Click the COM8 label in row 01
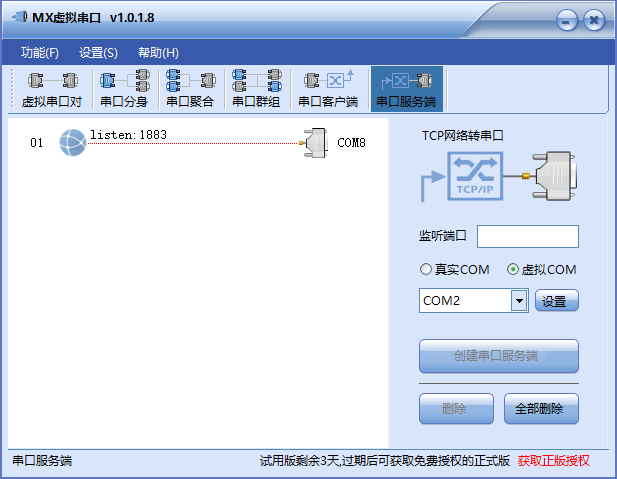617x479 pixels. pos(351,142)
